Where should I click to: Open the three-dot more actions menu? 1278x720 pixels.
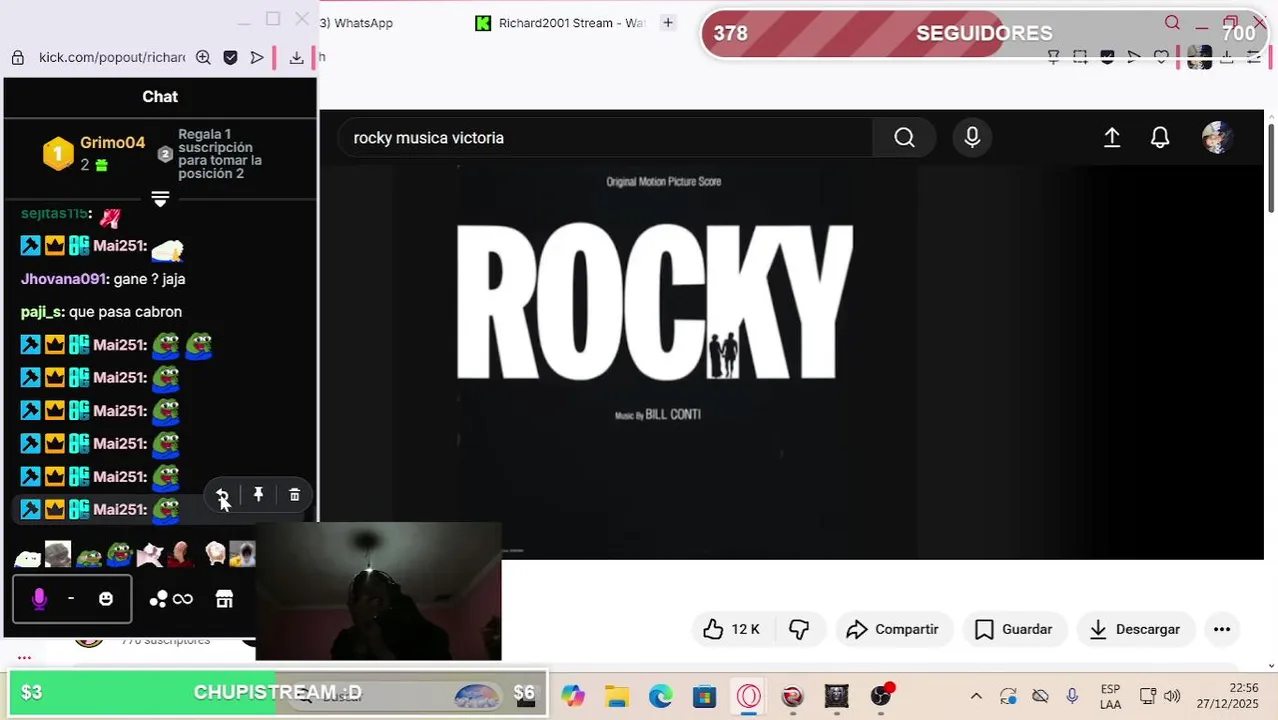[1222, 629]
